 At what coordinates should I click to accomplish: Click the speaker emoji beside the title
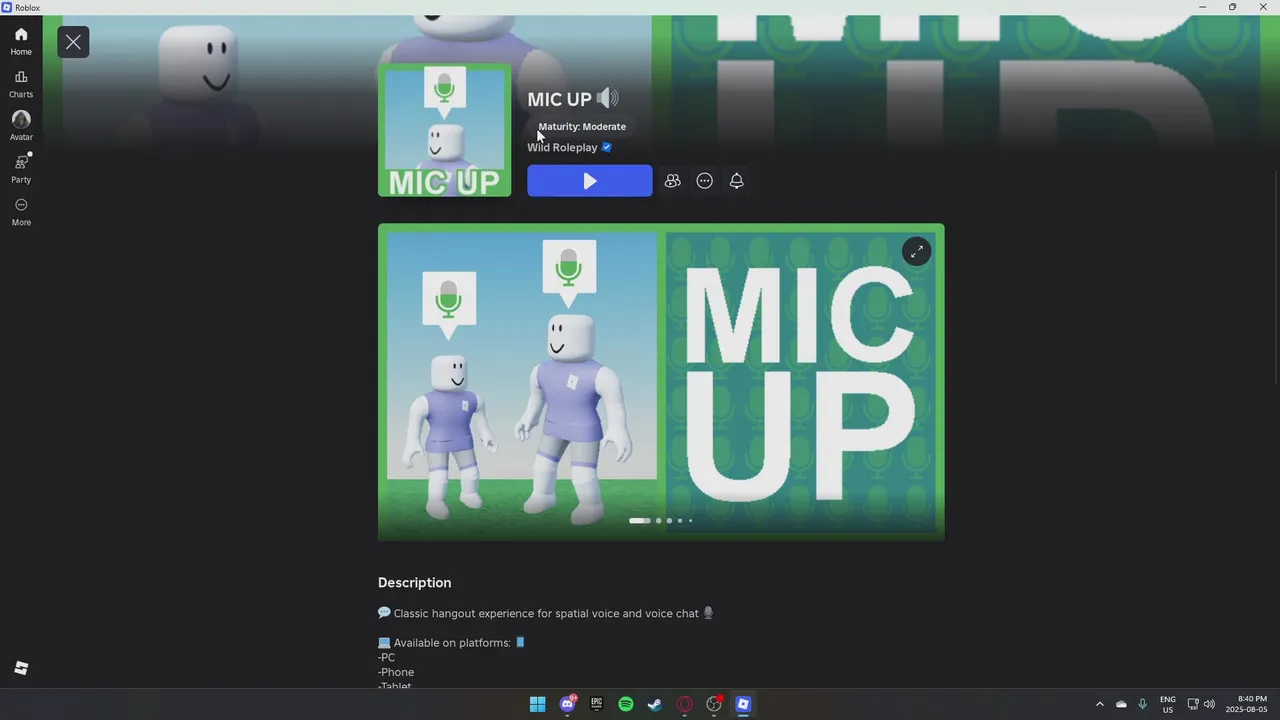click(x=608, y=98)
